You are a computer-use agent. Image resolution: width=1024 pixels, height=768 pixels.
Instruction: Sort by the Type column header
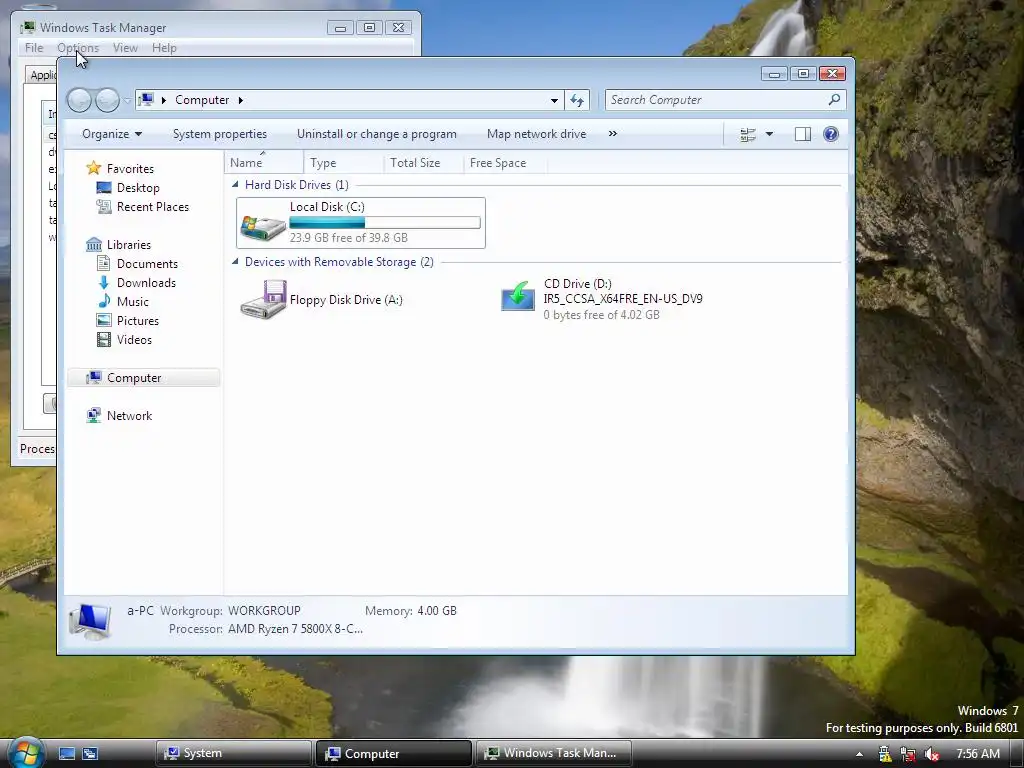(344, 163)
